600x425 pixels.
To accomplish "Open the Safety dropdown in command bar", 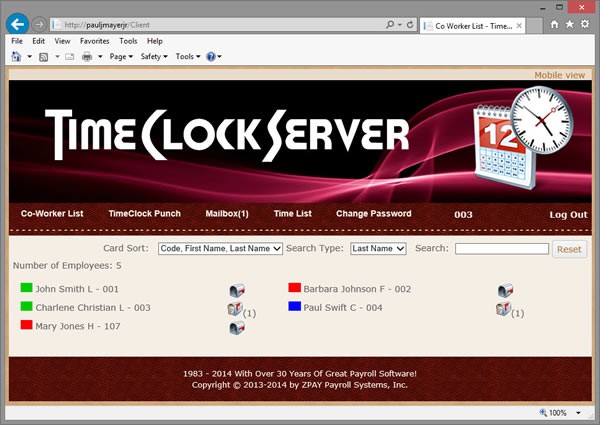I will tap(154, 57).
